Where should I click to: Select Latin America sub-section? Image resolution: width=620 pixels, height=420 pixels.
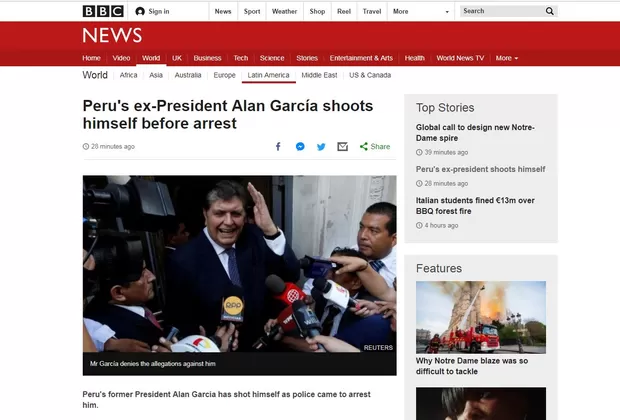coord(268,75)
